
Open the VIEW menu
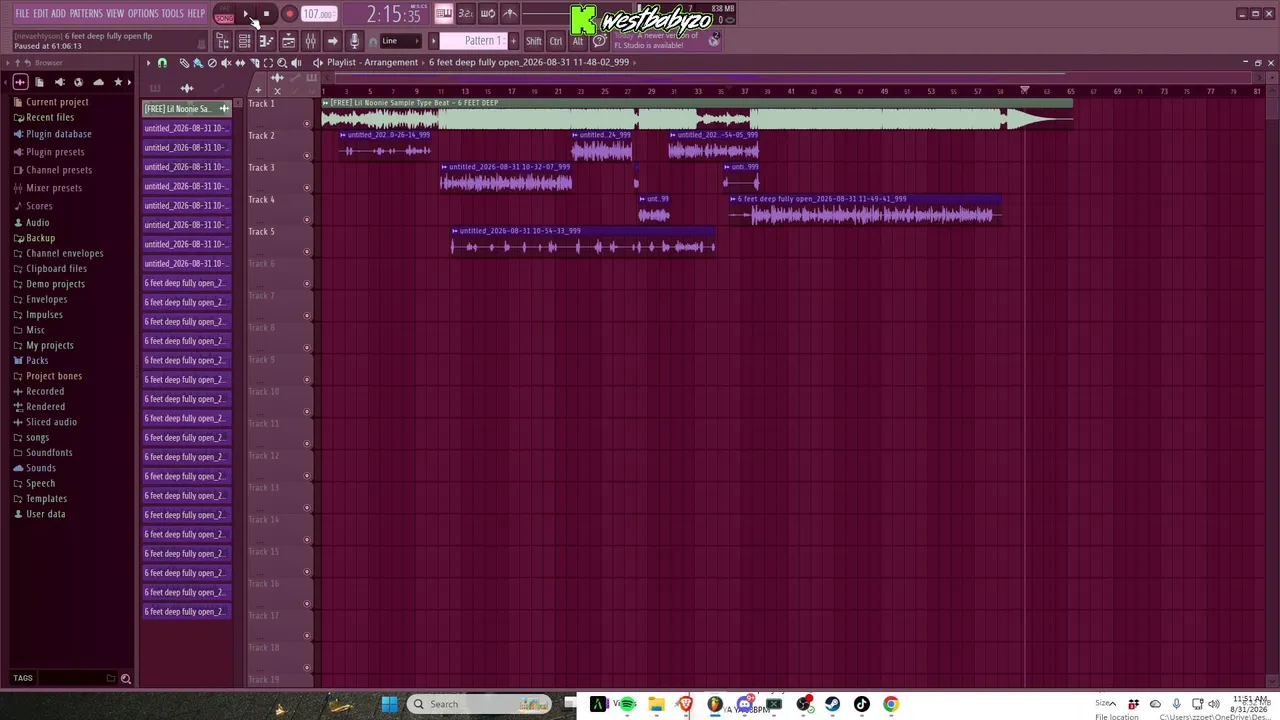pyautogui.click(x=115, y=14)
